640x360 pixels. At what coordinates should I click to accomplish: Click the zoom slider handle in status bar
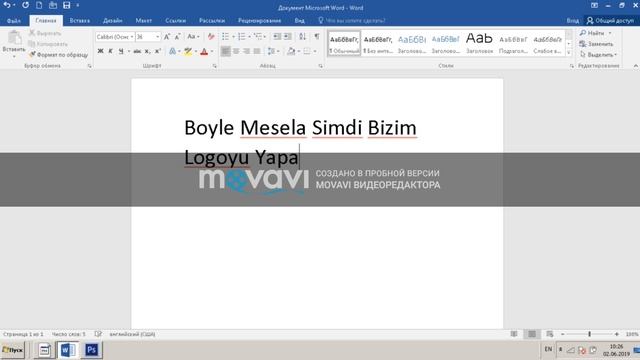click(x=589, y=334)
